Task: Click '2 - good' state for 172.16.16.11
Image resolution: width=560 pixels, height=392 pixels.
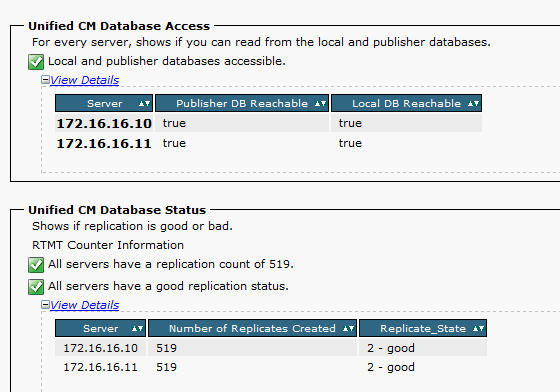Action: (391, 367)
